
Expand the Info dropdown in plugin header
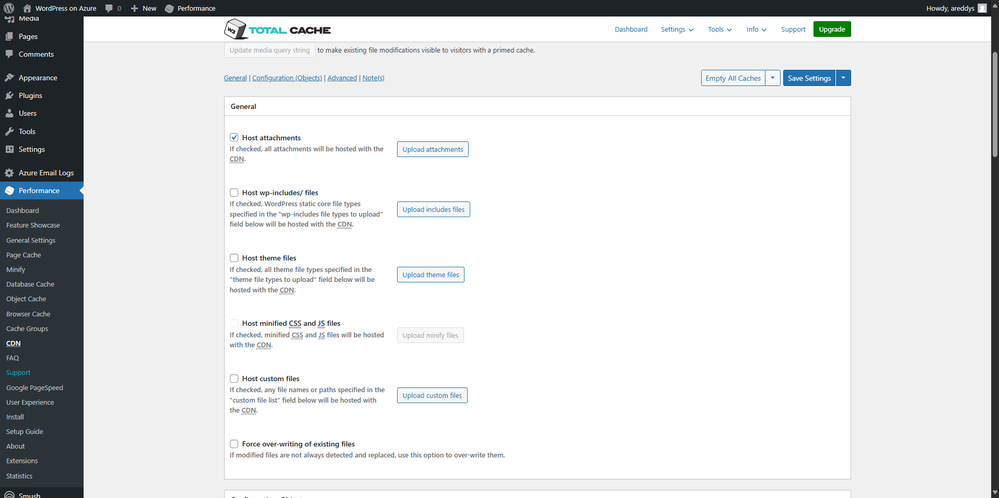756,29
